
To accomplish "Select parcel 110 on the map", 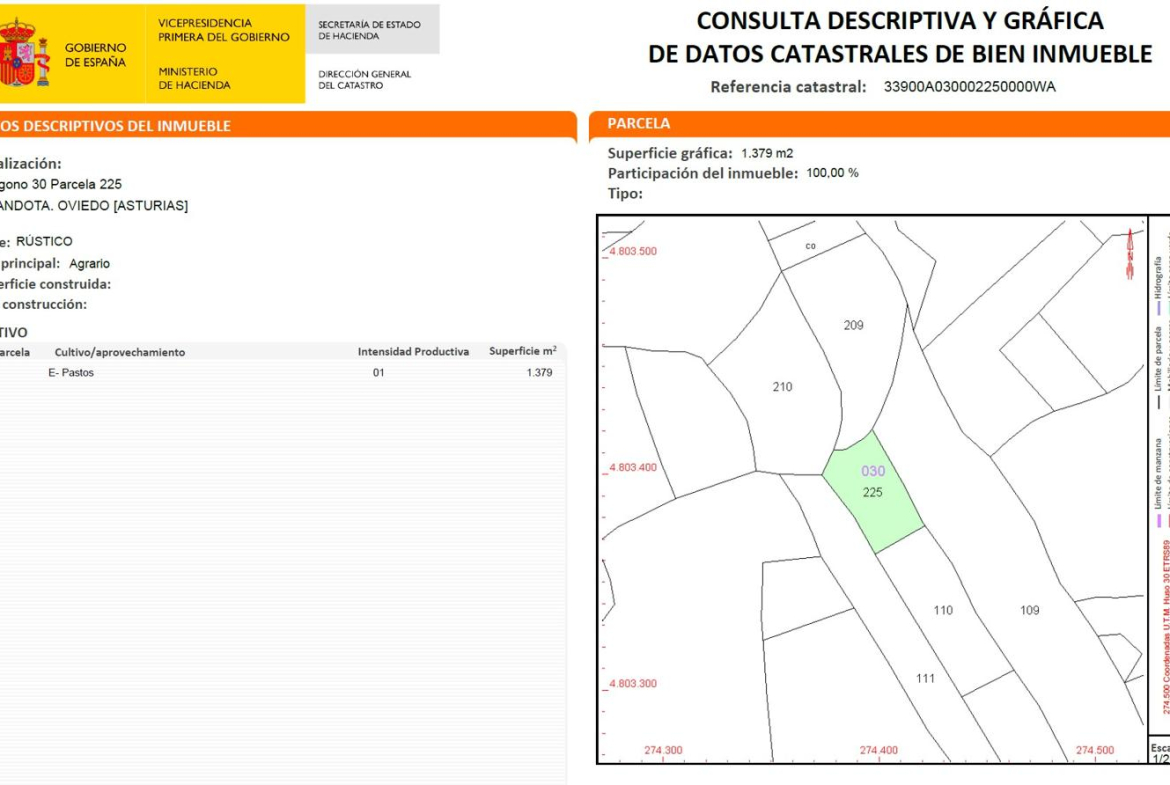I will [x=943, y=610].
